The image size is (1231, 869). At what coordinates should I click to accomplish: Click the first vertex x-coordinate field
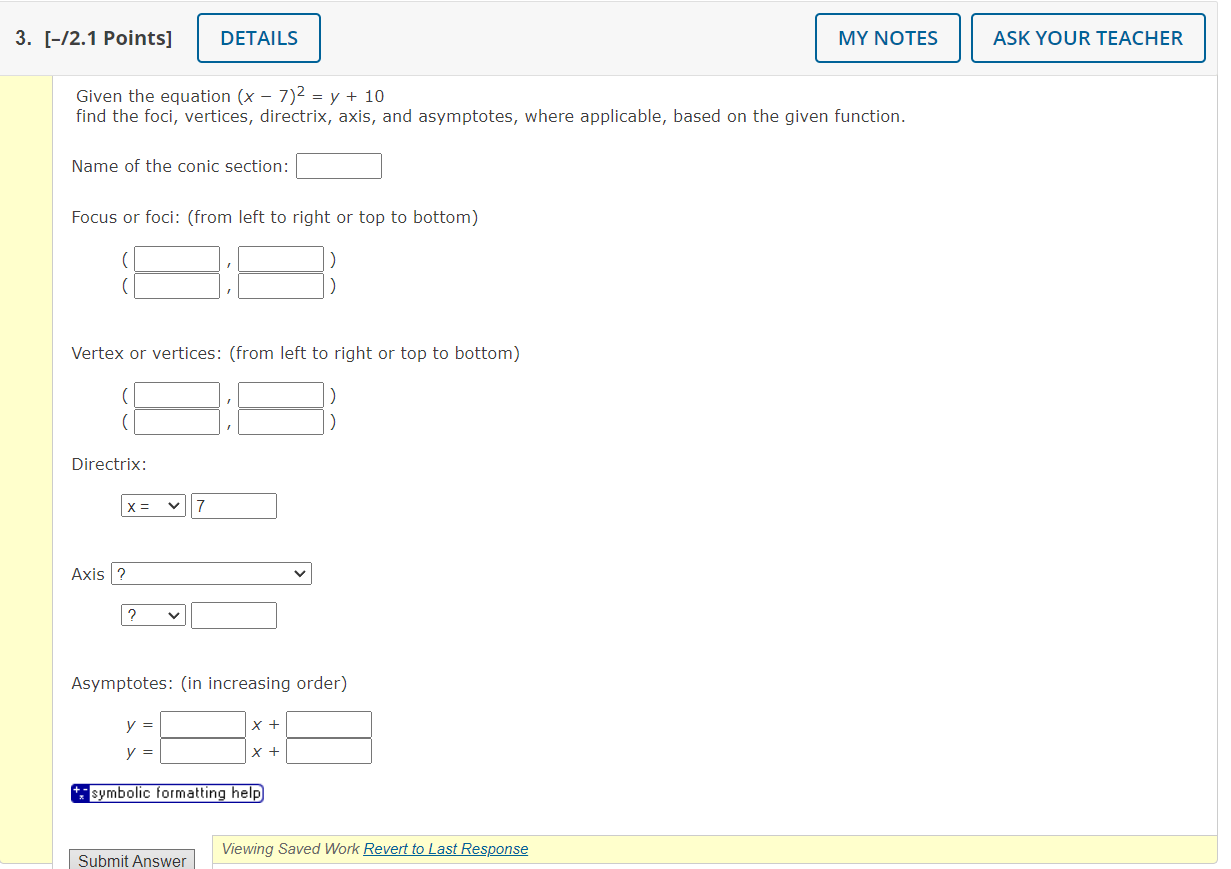(177, 394)
